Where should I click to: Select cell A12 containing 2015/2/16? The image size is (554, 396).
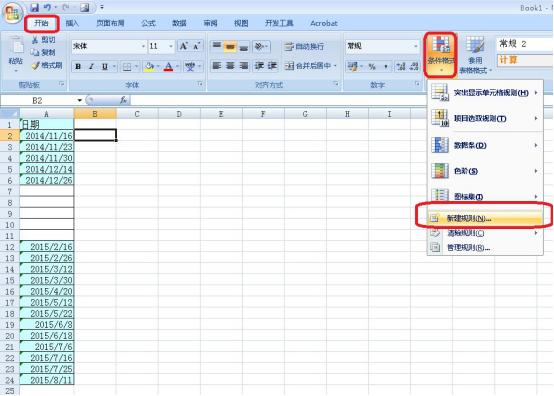tap(47, 247)
